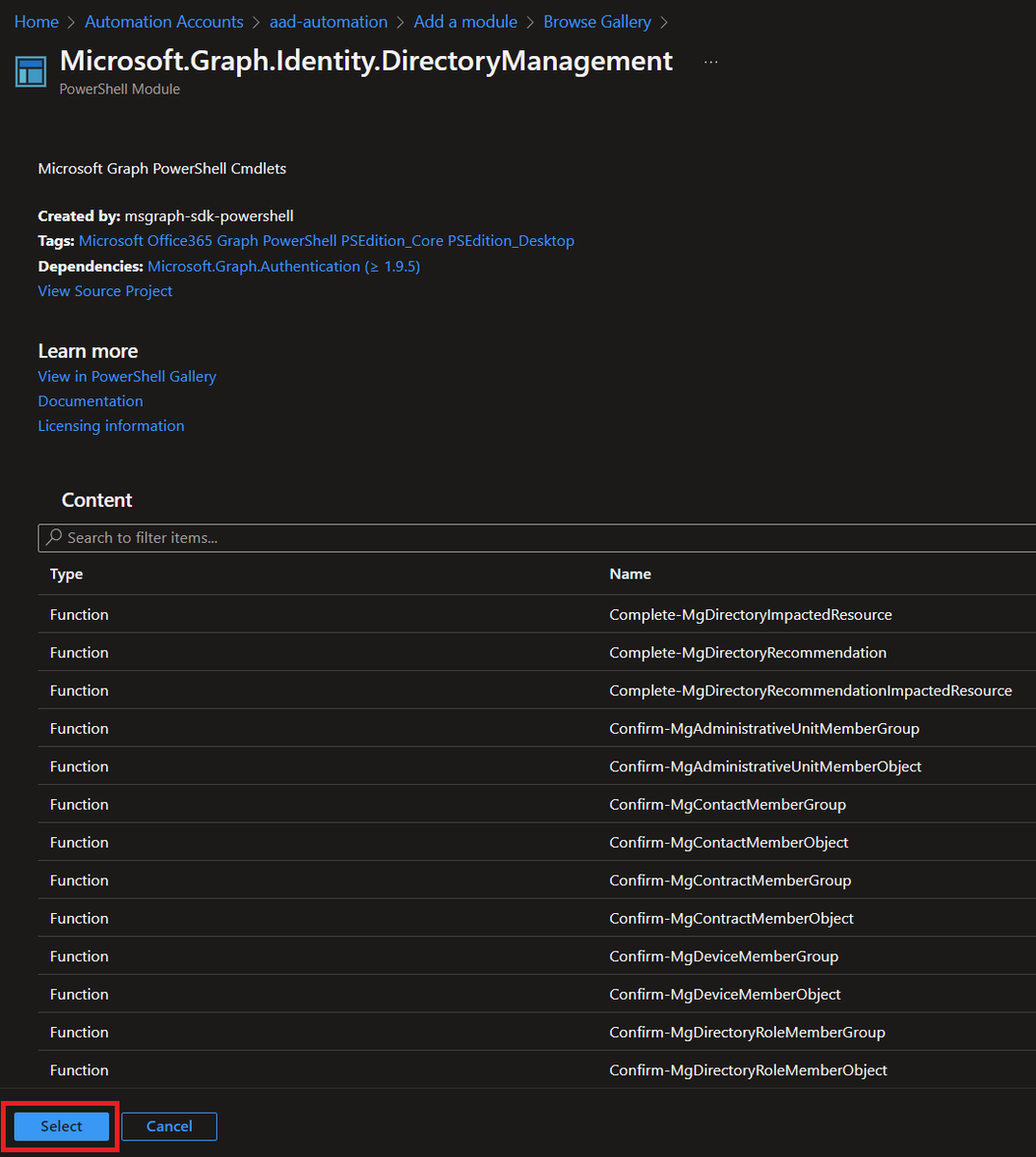1036x1157 pixels.
Task: Go back to Browse Gallery breadcrumb
Action: click(x=598, y=21)
